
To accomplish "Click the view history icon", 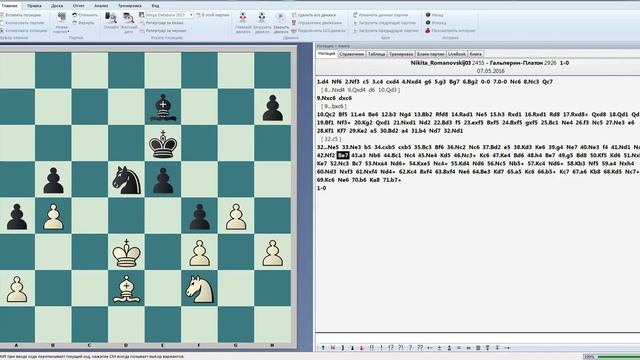I will coord(428,31).
